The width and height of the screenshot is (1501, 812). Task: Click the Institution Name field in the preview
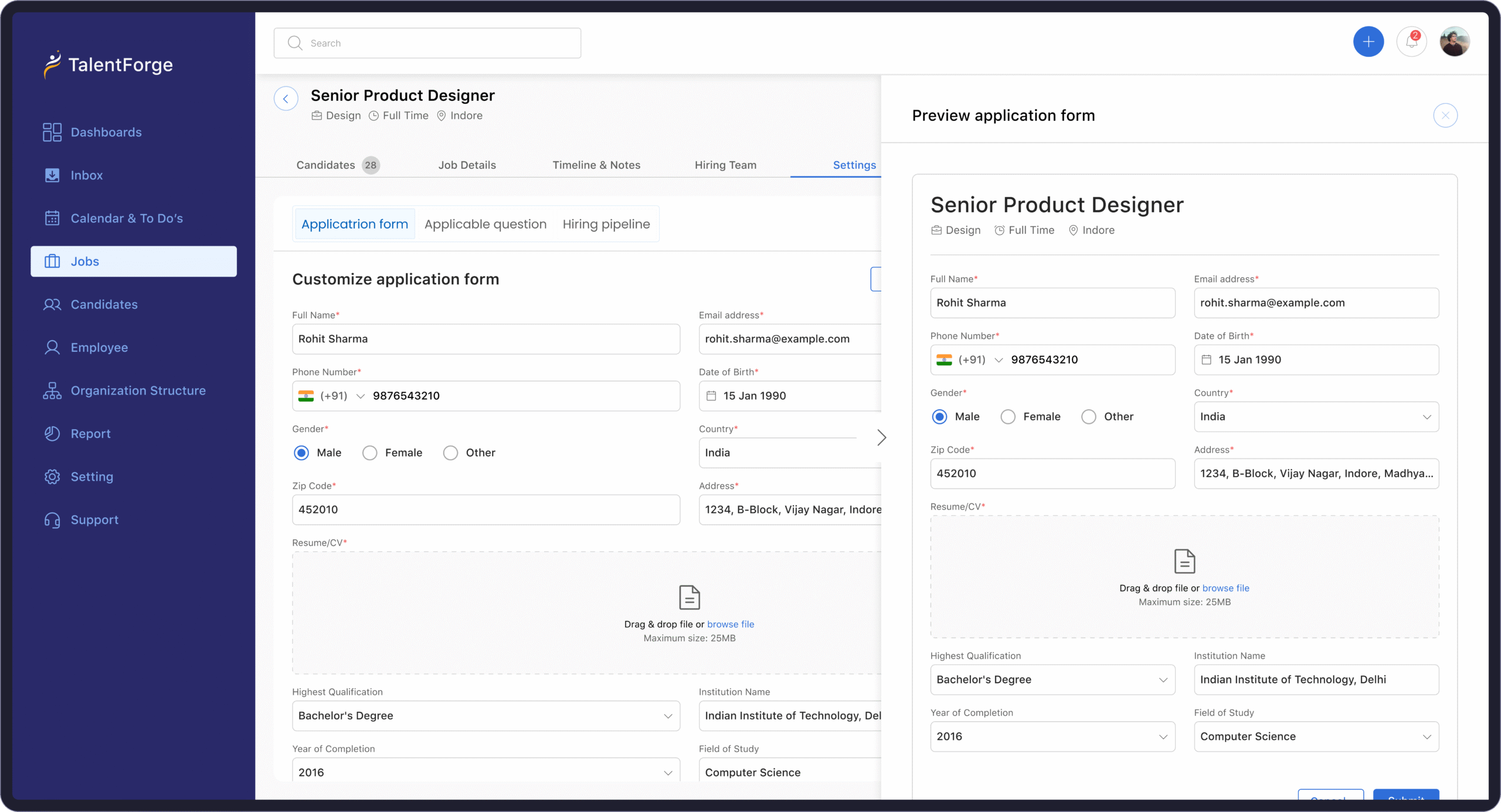tap(1316, 680)
